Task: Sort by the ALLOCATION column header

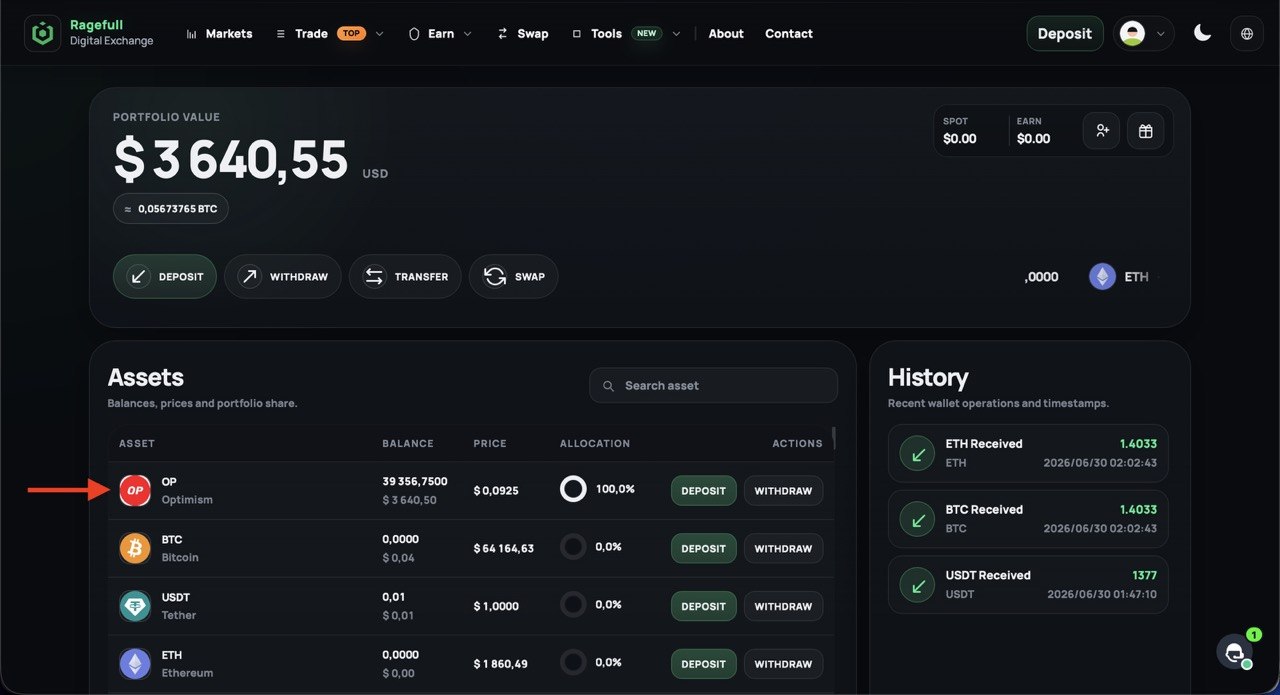Action: pyautogui.click(x=595, y=443)
